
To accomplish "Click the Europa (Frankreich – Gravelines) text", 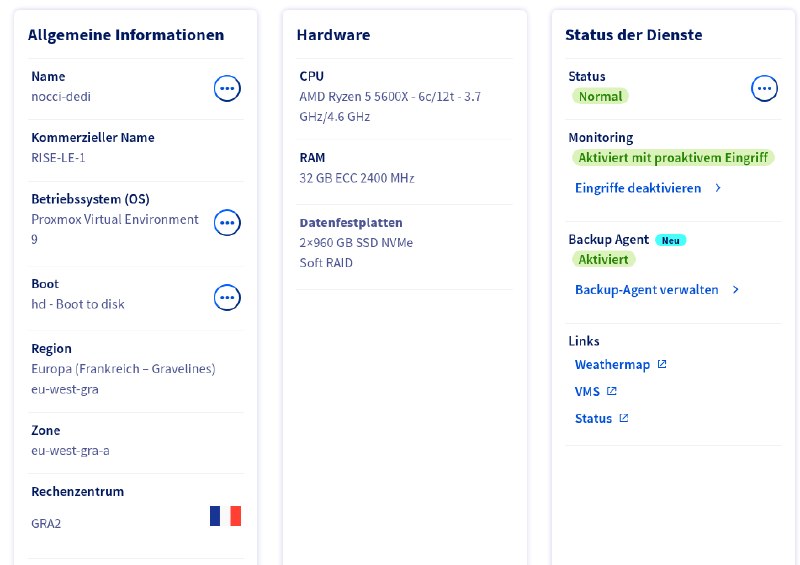I will tap(123, 369).
